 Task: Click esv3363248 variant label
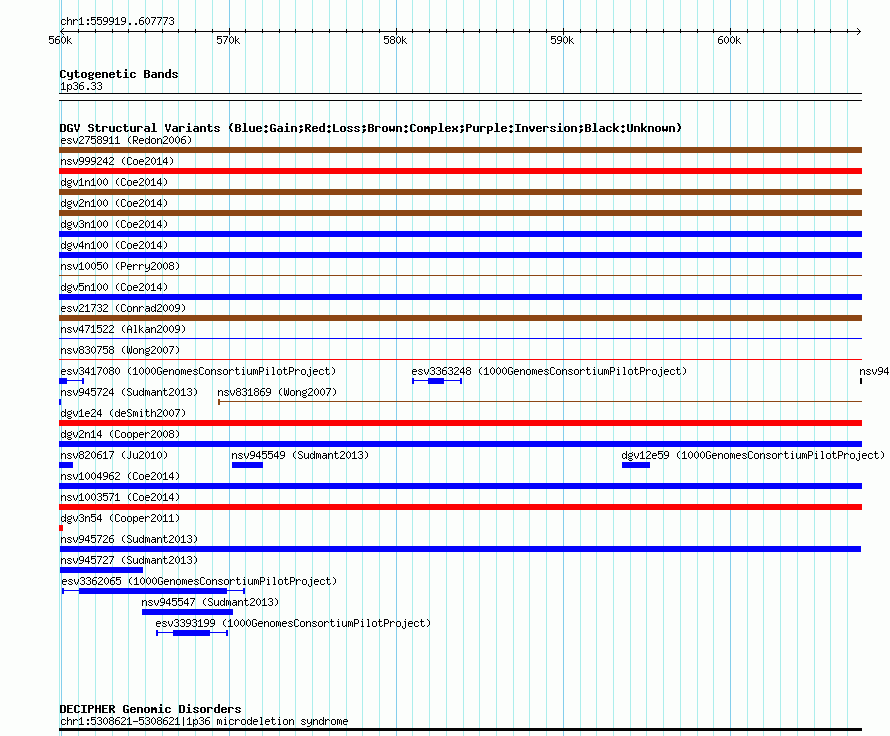pos(549,371)
